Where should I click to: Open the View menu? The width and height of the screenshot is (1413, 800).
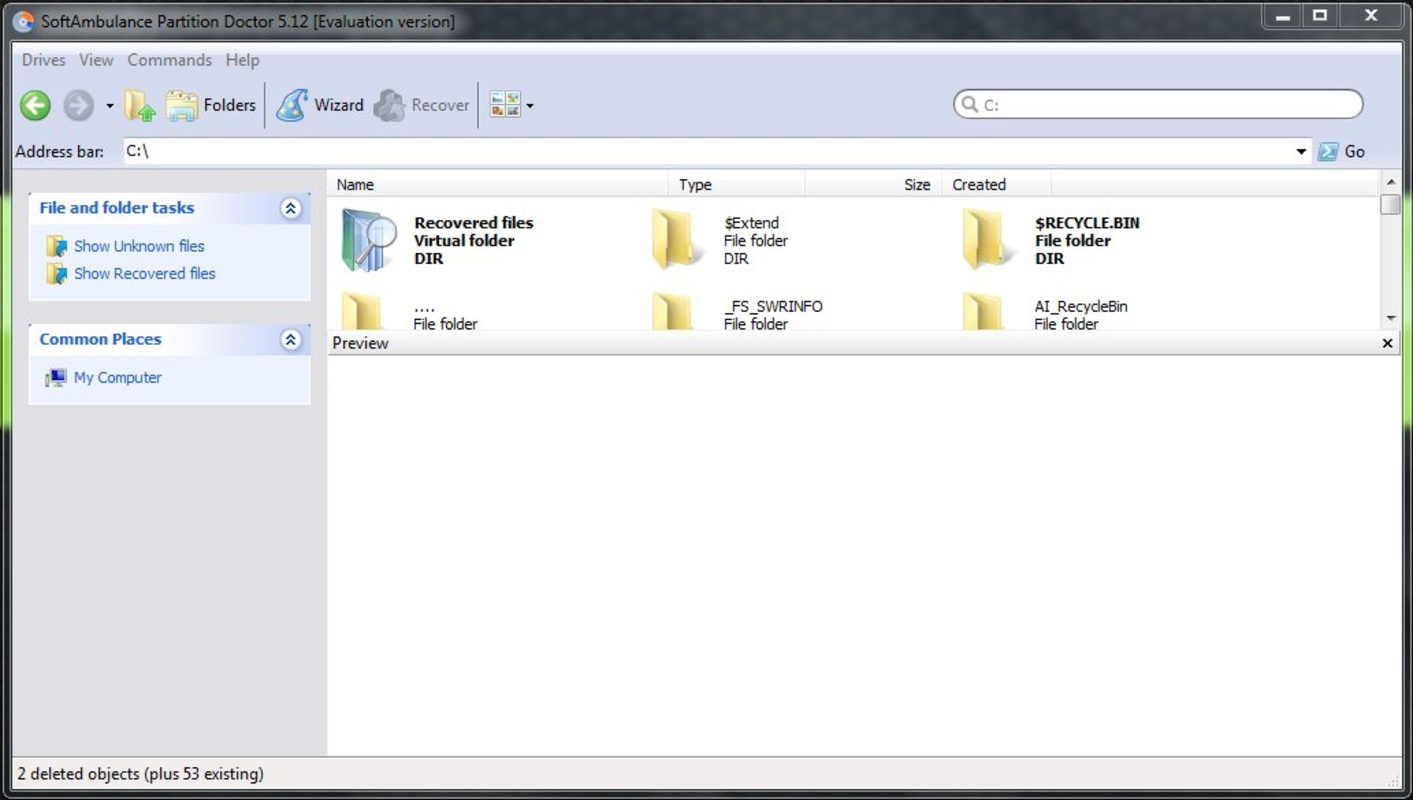96,60
